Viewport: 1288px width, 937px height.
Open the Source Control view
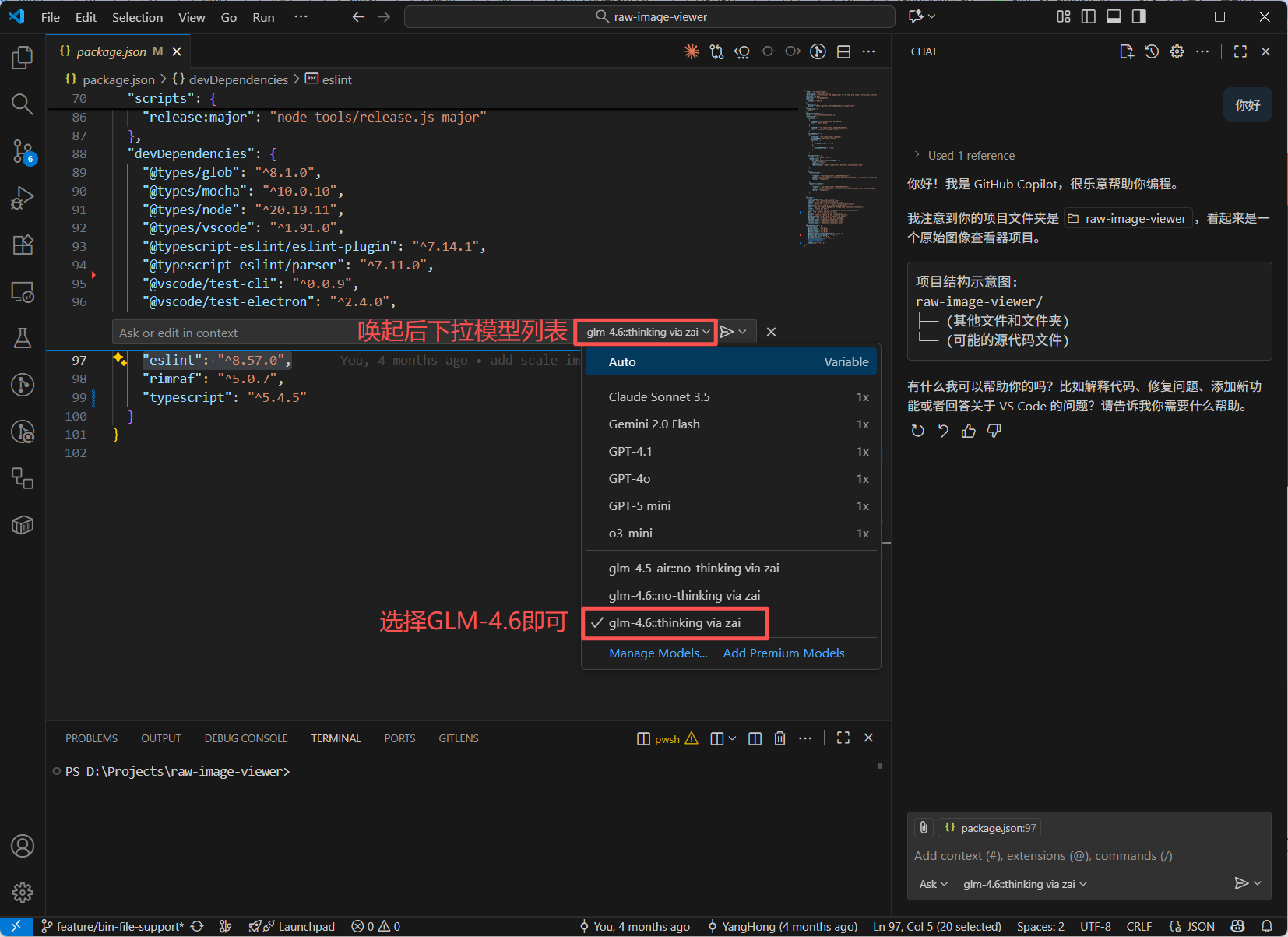(x=23, y=151)
